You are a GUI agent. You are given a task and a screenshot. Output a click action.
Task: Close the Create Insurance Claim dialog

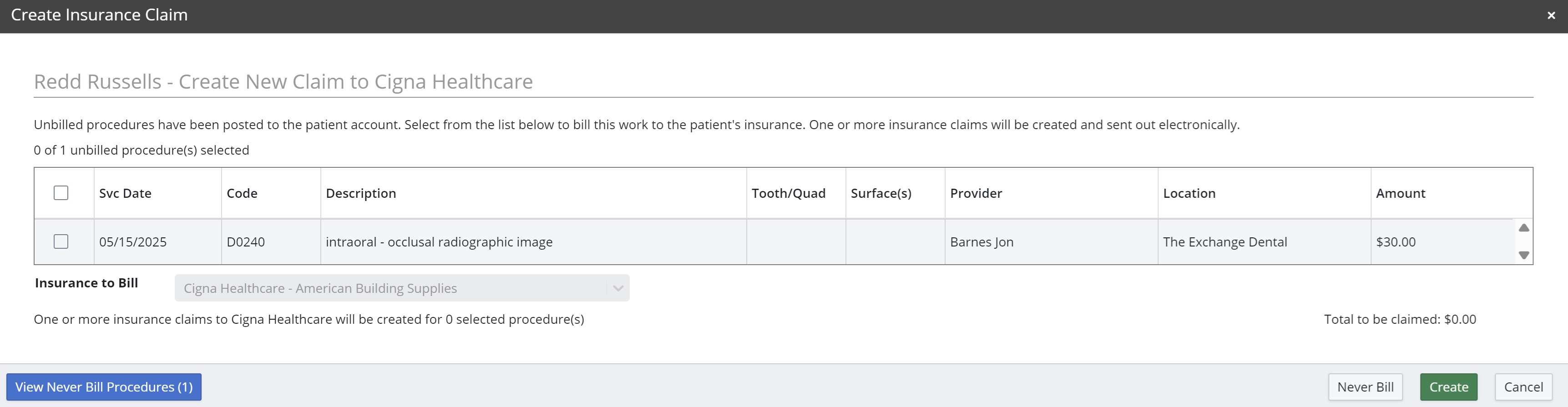[1551, 16]
